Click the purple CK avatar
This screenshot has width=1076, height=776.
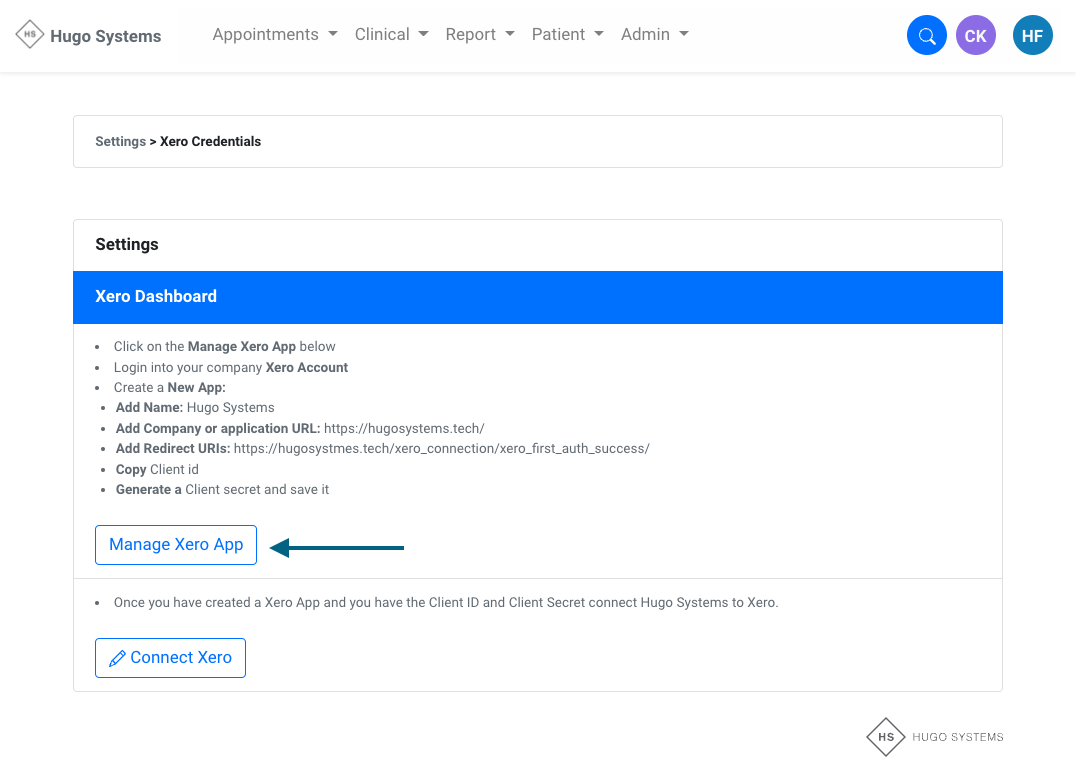tap(975, 36)
